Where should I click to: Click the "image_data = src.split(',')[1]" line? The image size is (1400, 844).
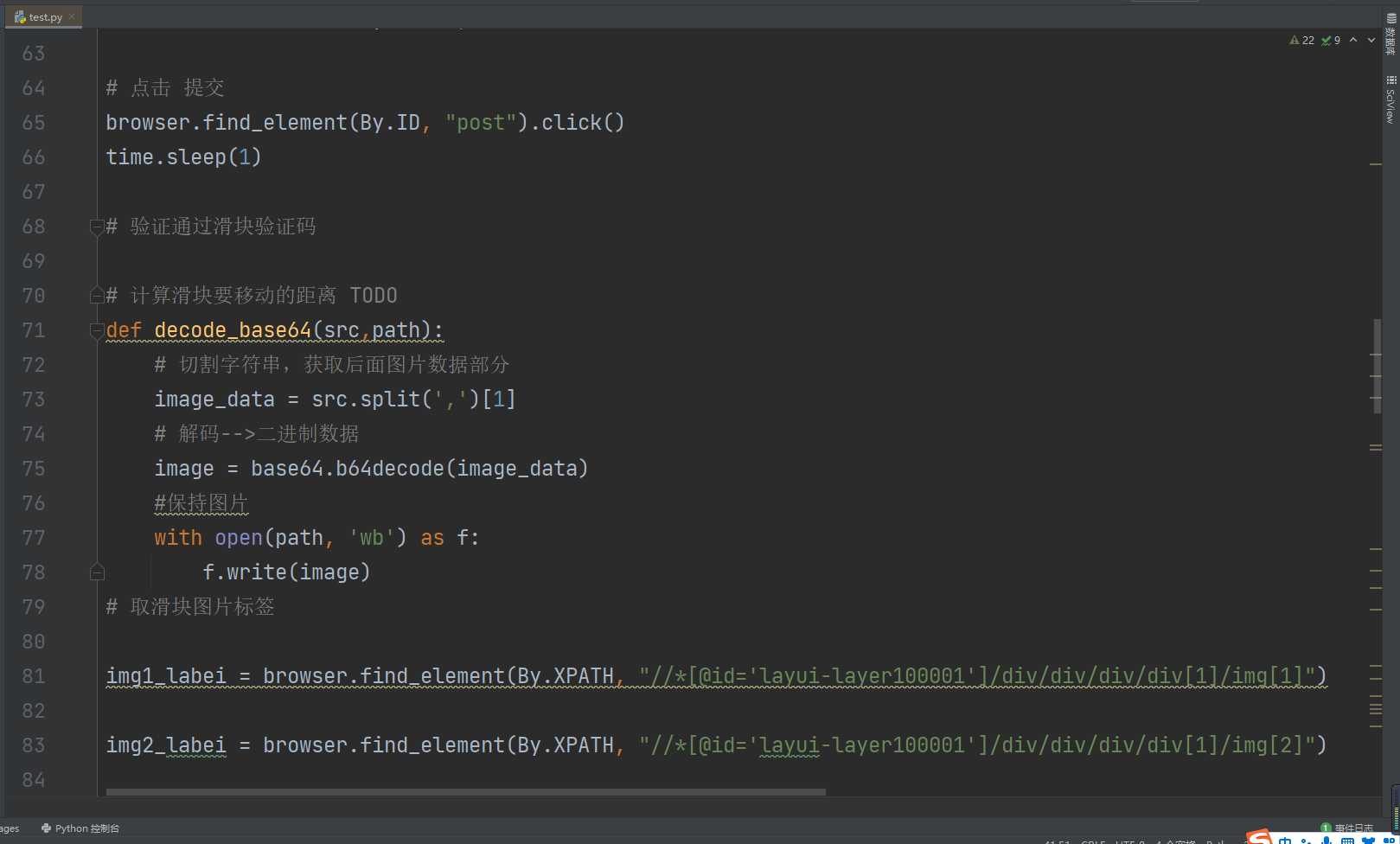tap(336, 400)
